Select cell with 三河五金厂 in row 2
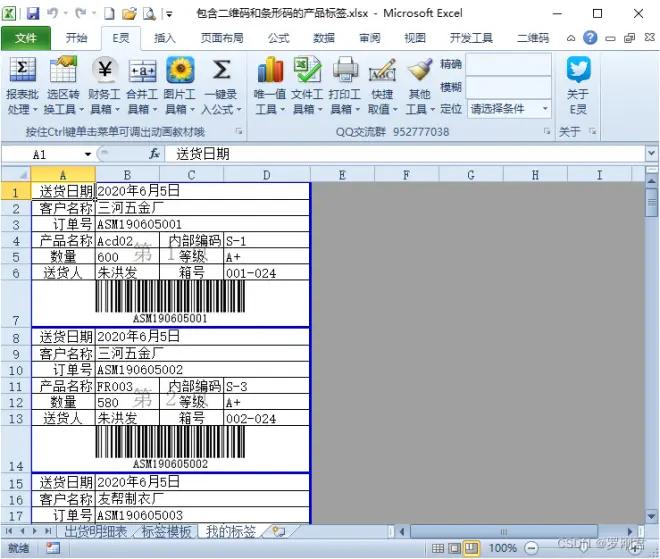This screenshot has height=559, width=660. [x=202, y=208]
